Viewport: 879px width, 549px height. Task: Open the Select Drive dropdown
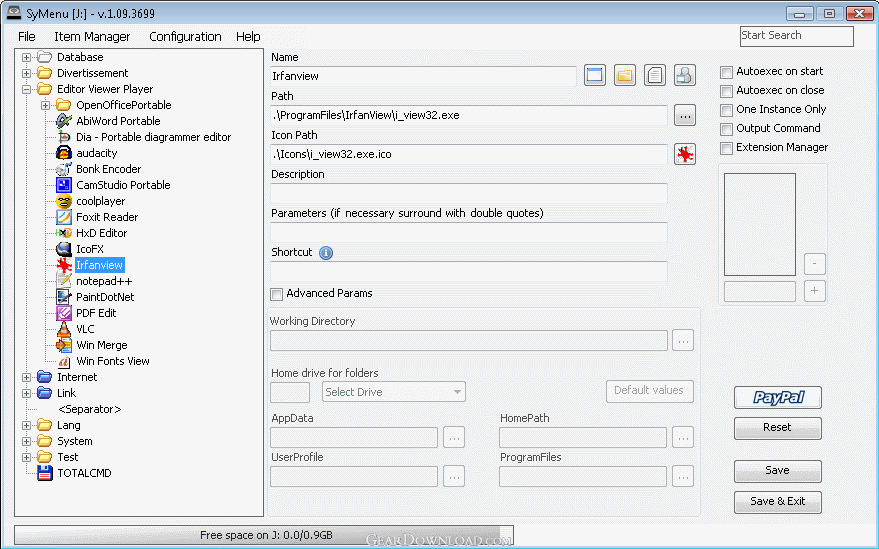(x=394, y=392)
